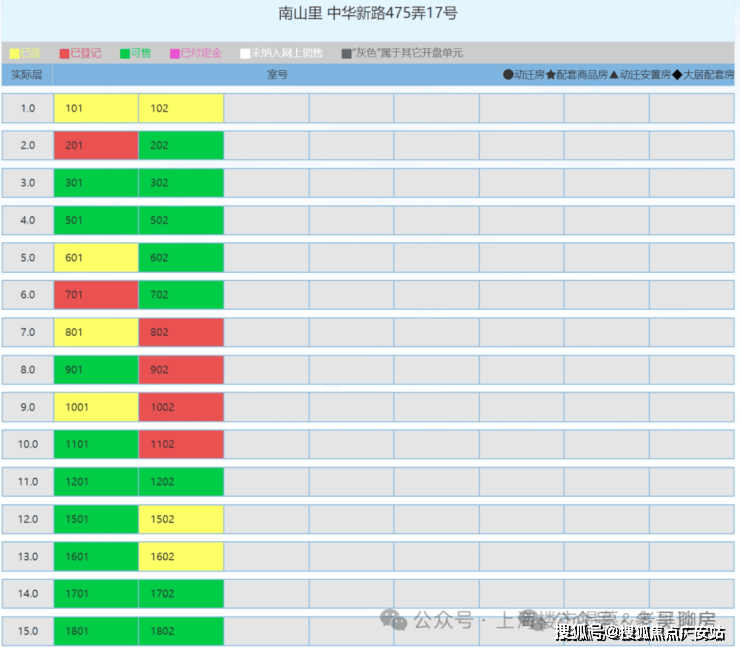Click the magenta 已付定金 legend swatch
The height and width of the screenshot is (650, 740).
[x=174, y=53]
